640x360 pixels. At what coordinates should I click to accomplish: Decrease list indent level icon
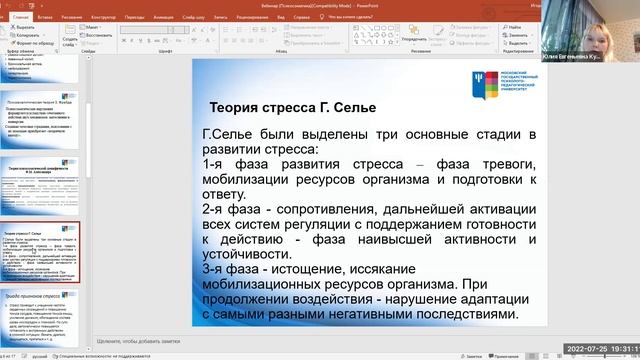[x=255, y=29]
